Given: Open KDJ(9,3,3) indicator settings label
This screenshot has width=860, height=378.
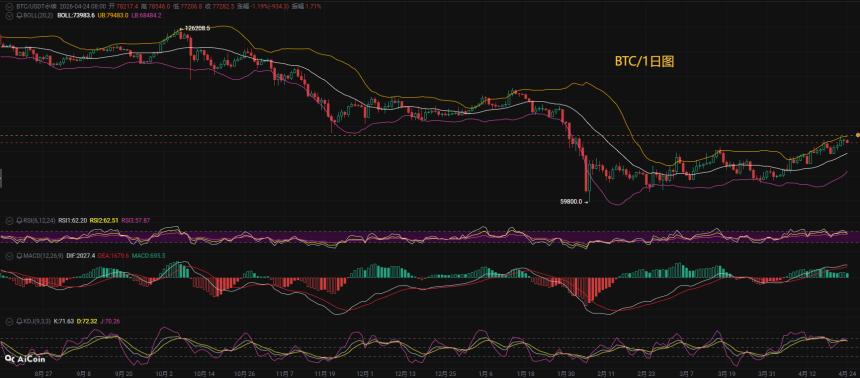Looking at the screenshot, I should click(36, 320).
